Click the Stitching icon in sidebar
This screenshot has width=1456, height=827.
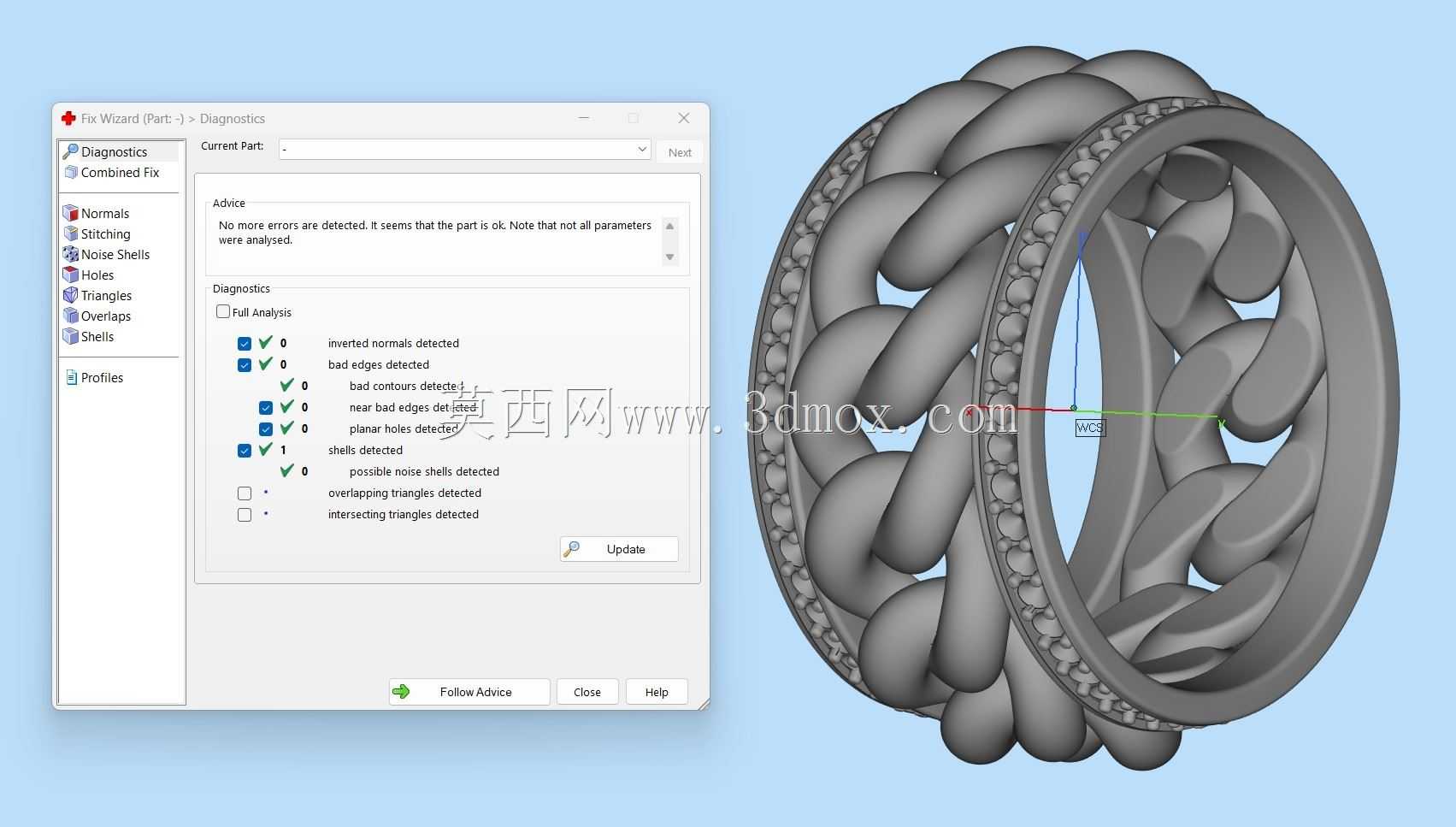click(71, 233)
